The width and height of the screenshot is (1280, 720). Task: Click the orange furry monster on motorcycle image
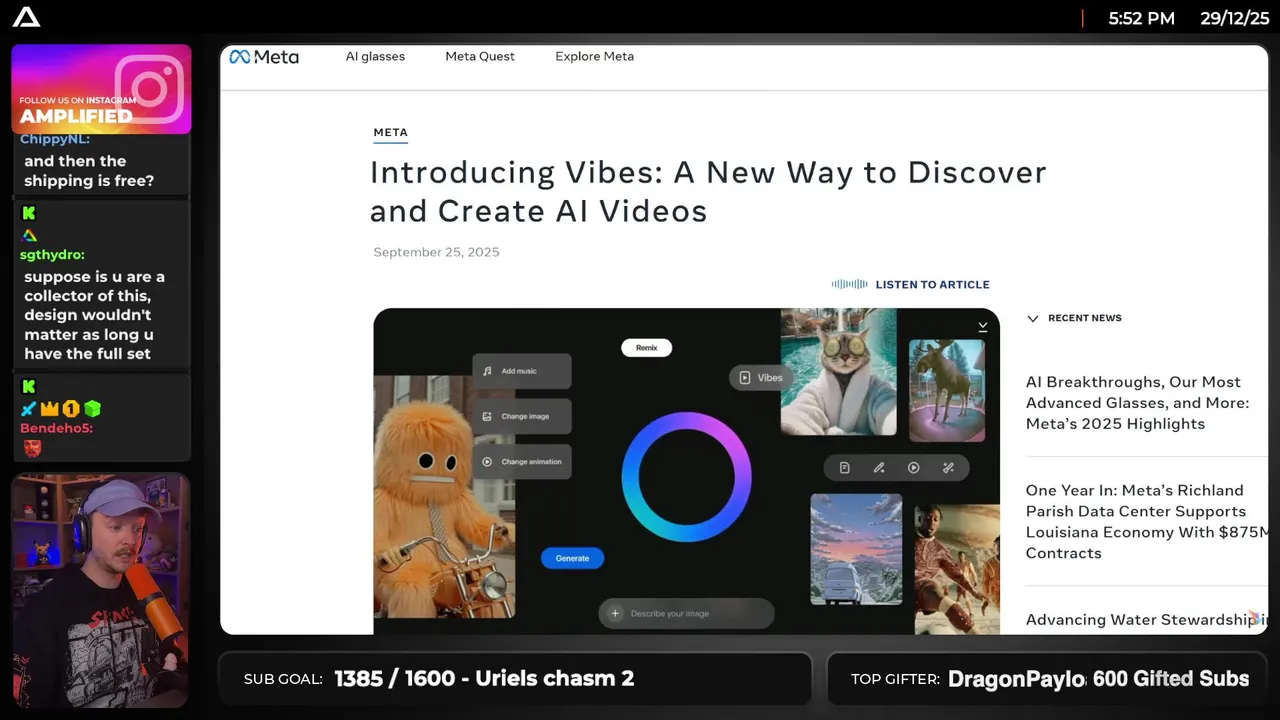pos(445,496)
